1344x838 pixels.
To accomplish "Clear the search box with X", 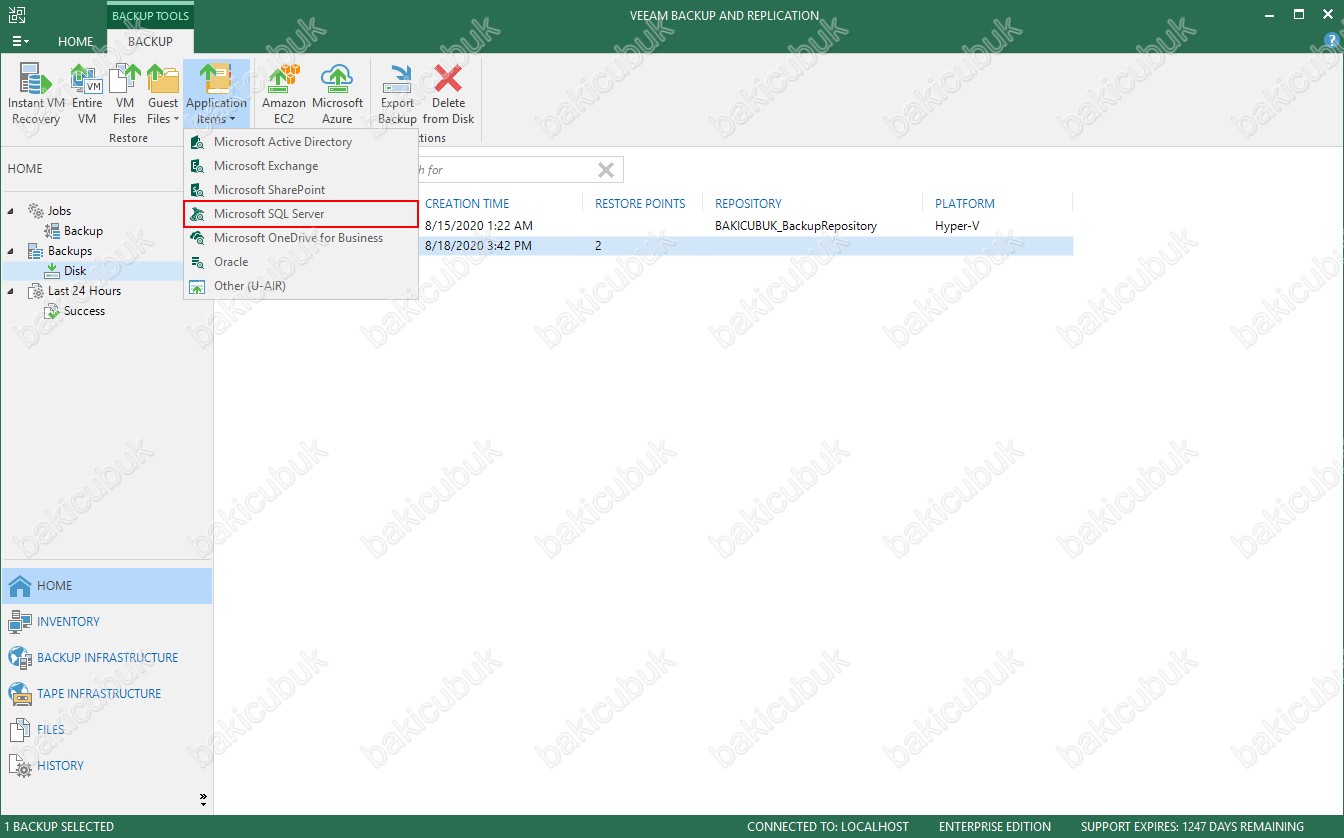I will pos(606,170).
